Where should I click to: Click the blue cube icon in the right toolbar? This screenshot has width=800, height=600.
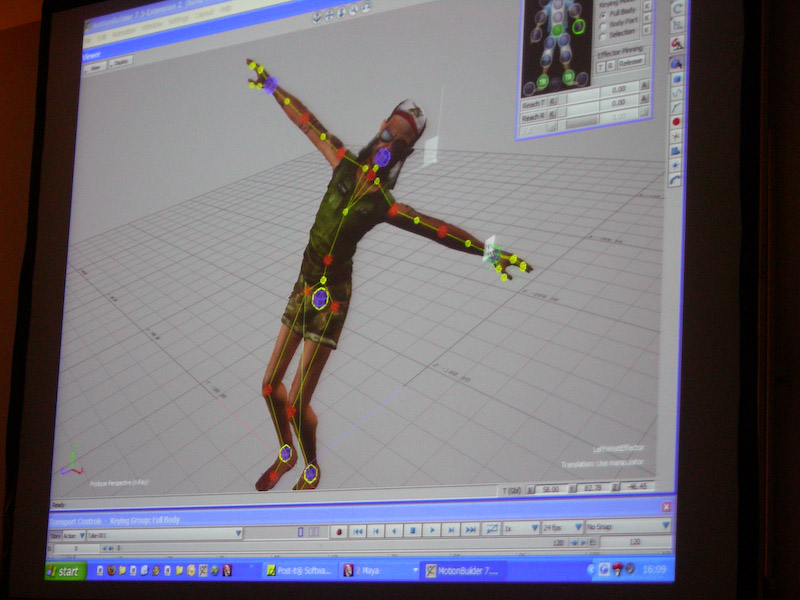click(677, 79)
